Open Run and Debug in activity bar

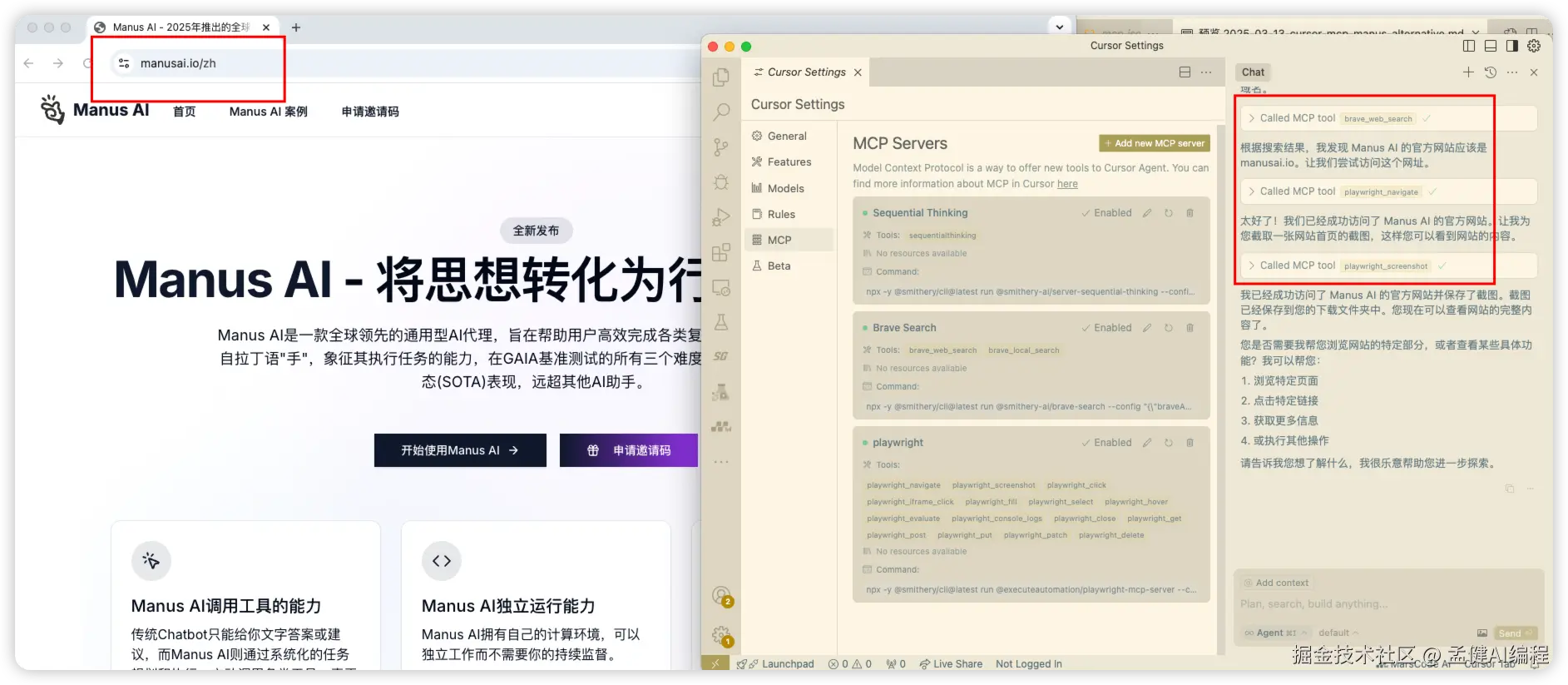pos(721,217)
